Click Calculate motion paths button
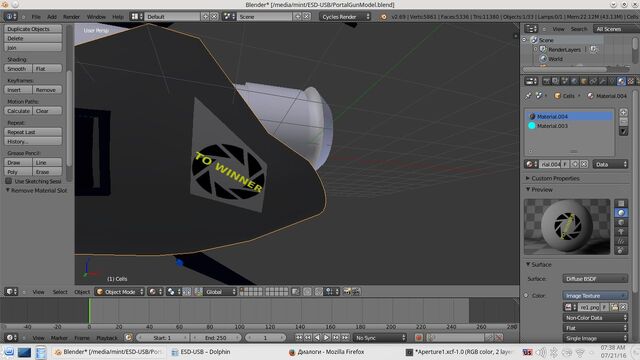The height and width of the screenshot is (360, 640). [18, 111]
